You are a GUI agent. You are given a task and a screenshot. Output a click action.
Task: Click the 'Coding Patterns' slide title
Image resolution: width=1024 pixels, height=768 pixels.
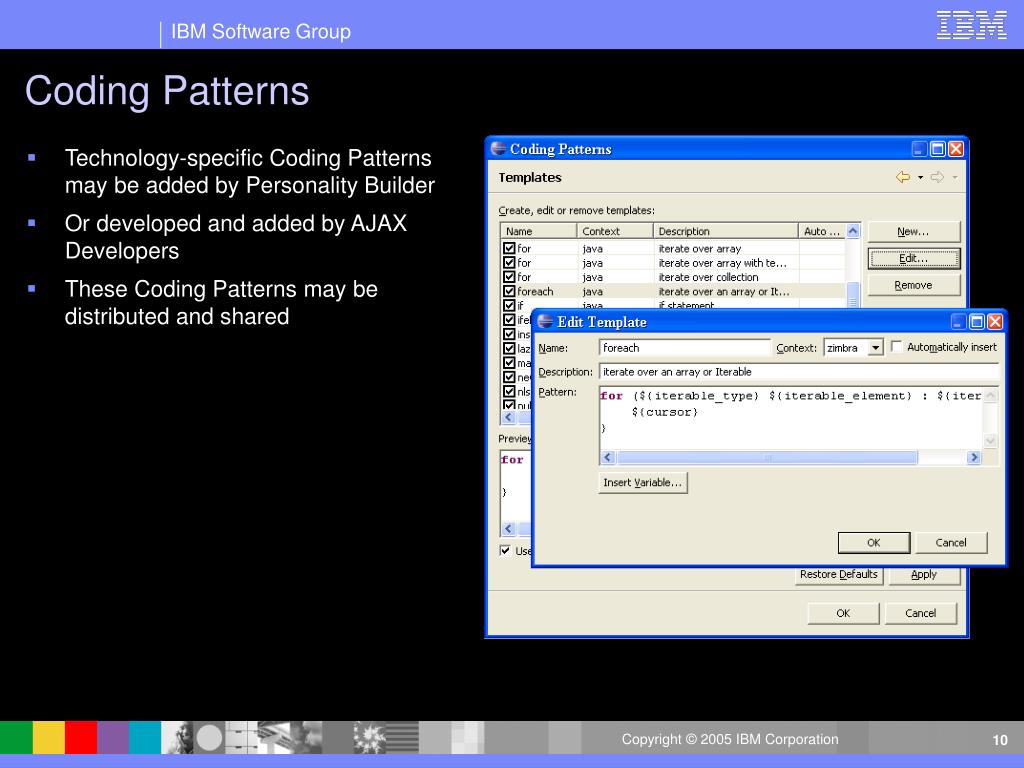[167, 90]
